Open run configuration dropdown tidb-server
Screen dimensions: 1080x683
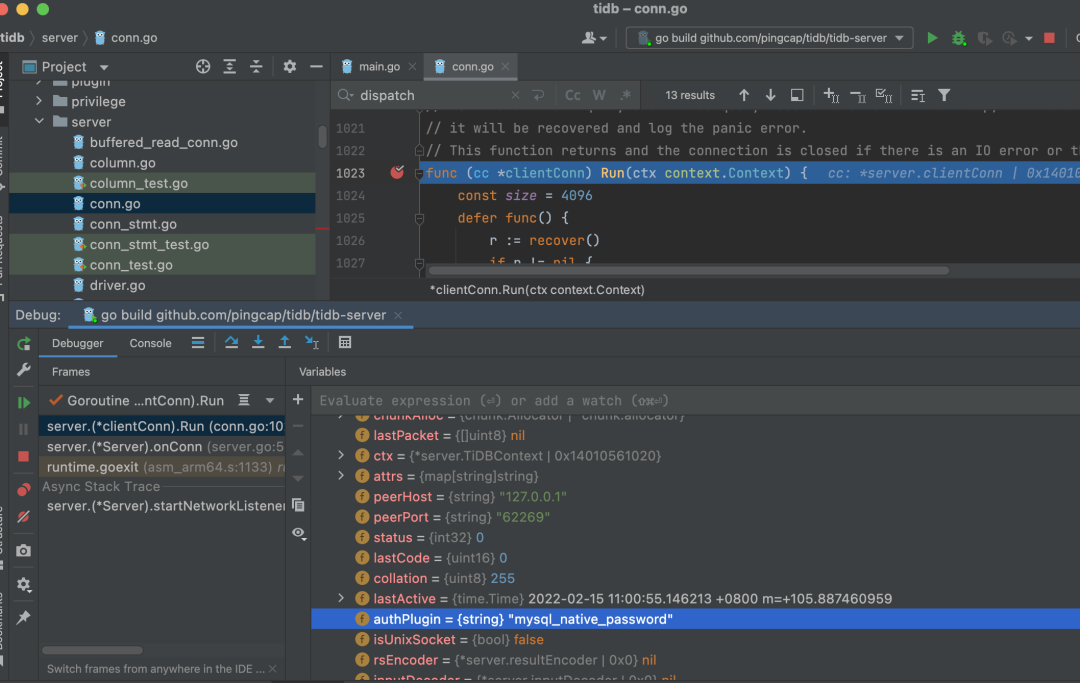tap(770, 38)
